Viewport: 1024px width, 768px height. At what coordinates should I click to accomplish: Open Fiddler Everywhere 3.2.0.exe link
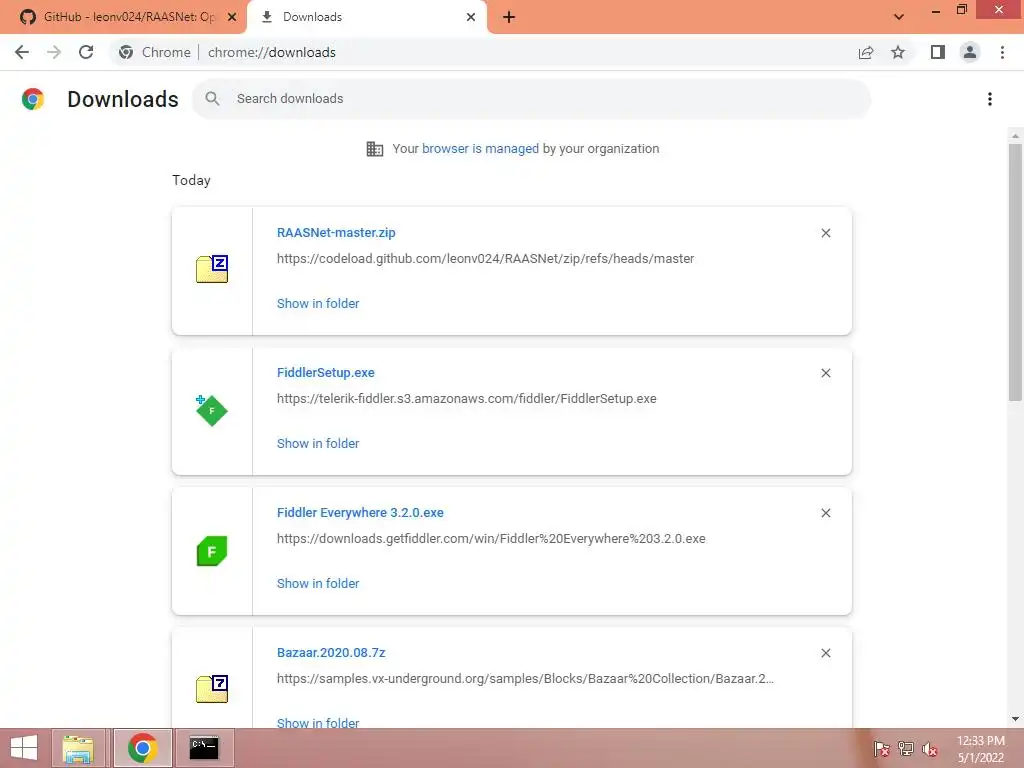[x=360, y=513]
